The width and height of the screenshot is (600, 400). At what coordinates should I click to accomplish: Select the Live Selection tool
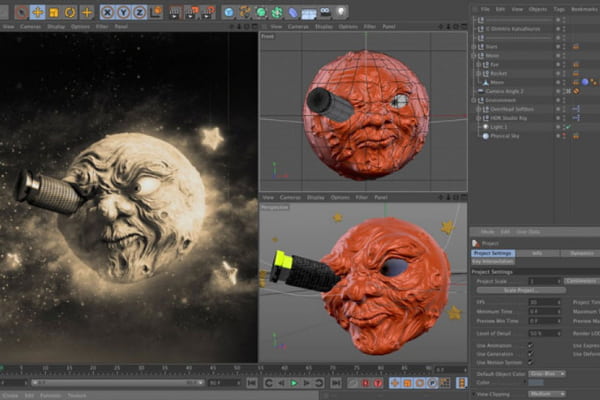tap(21, 12)
